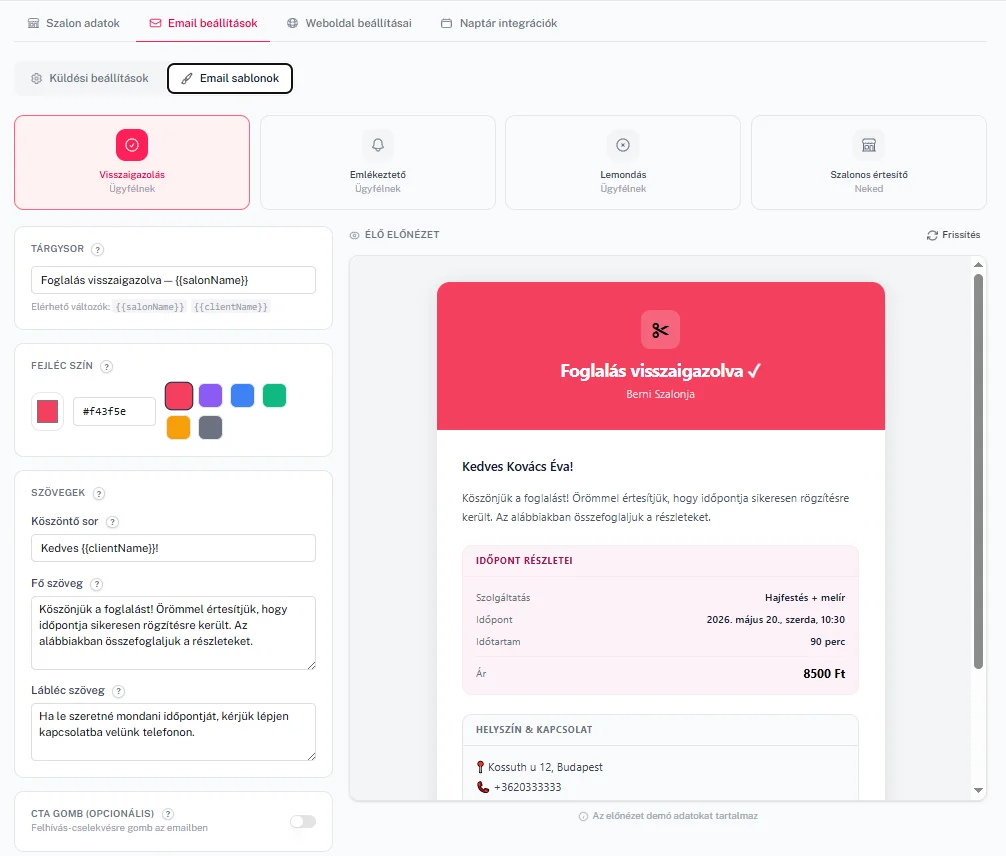Click the help icon beside Köszöntő sor
The height and width of the screenshot is (856, 1006).
click(x=112, y=522)
